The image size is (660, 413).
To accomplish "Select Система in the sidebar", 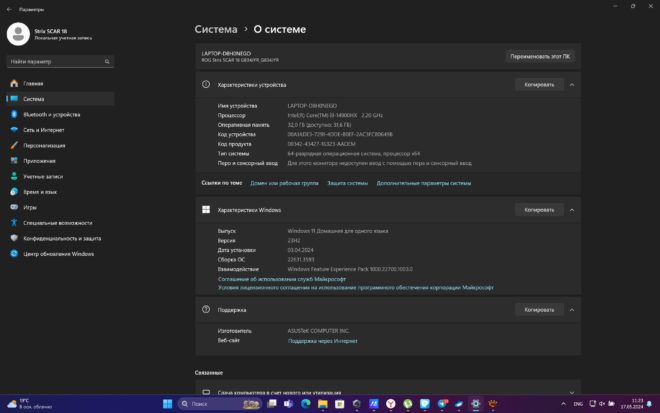I will pyautogui.click(x=60, y=99).
